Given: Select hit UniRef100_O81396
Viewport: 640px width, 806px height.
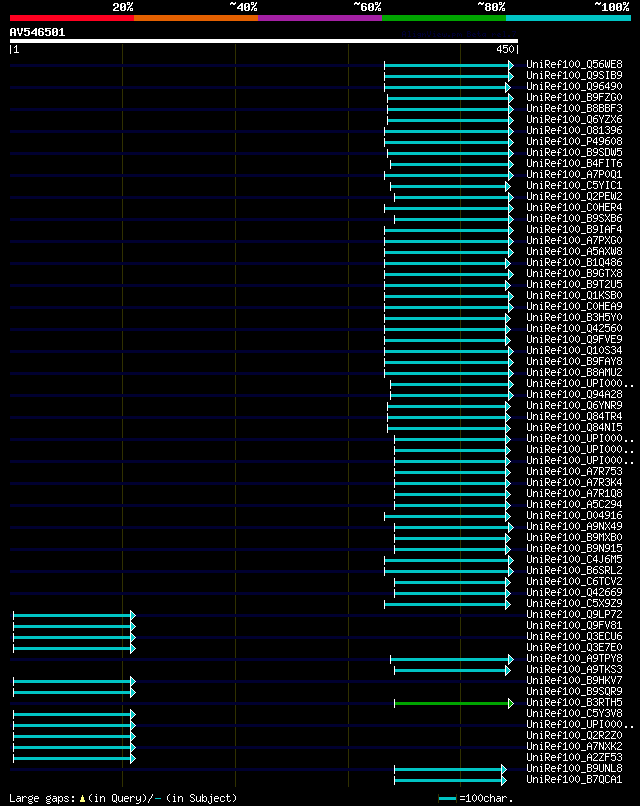Looking at the screenshot, I should click(574, 130).
